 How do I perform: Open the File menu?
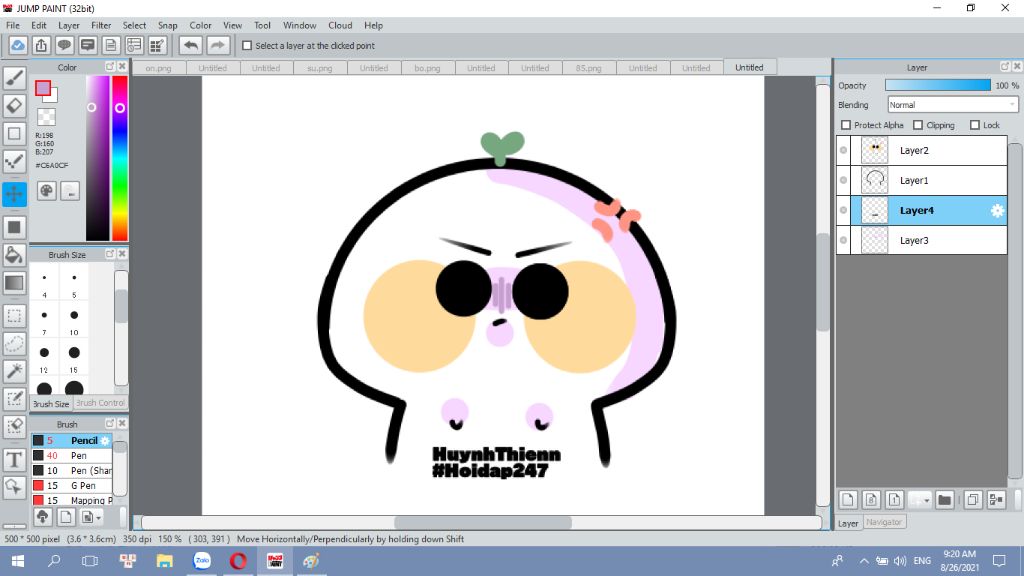[12, 25]
